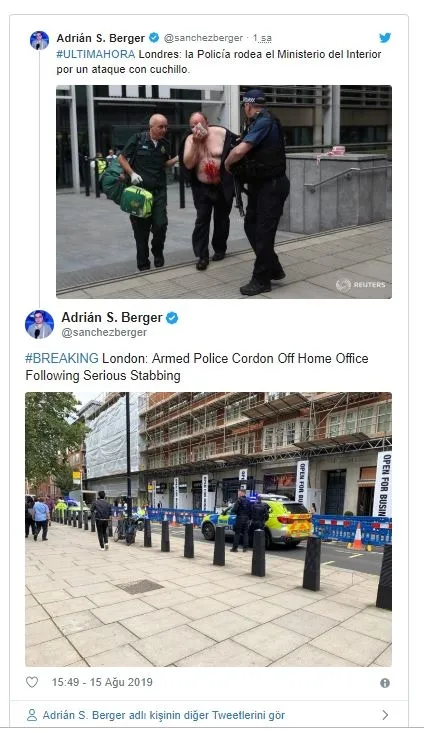Screen dimensions: 424x733
Task: Click the large Adrián S. Berger avatar
Action: (x=39, y=324)
